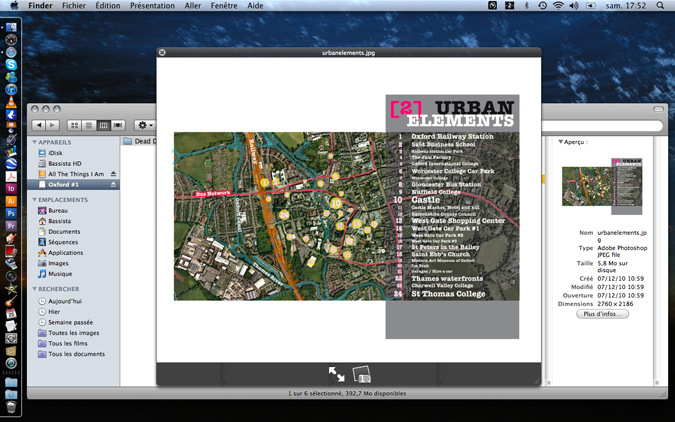This screenshot has width=675, height=422.
Task: Open Adobe Photoshop from the Dock
Action: 11,214
